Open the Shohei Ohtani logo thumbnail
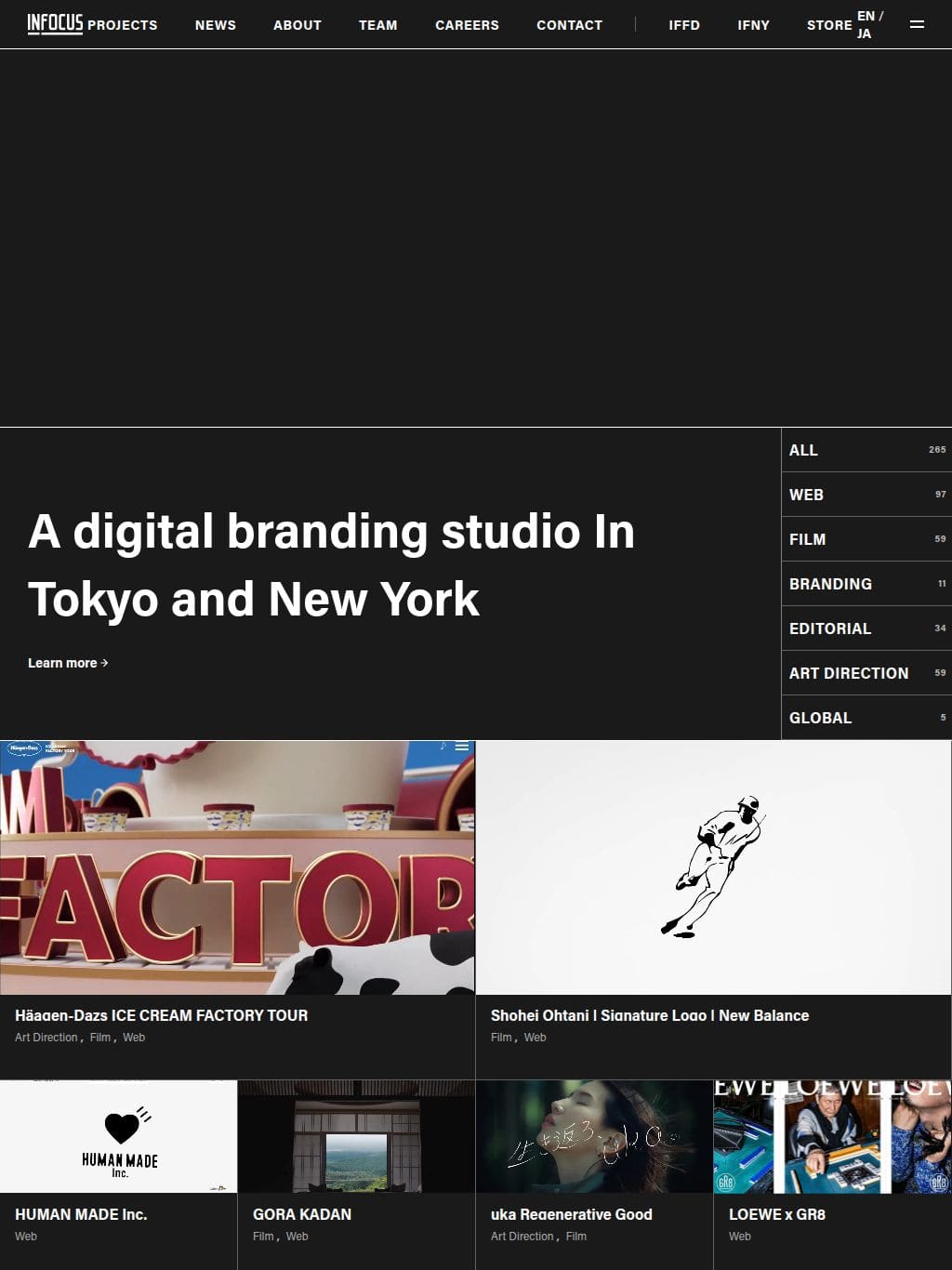This screenshot has height=1270, width=952. tap(714, 867)
